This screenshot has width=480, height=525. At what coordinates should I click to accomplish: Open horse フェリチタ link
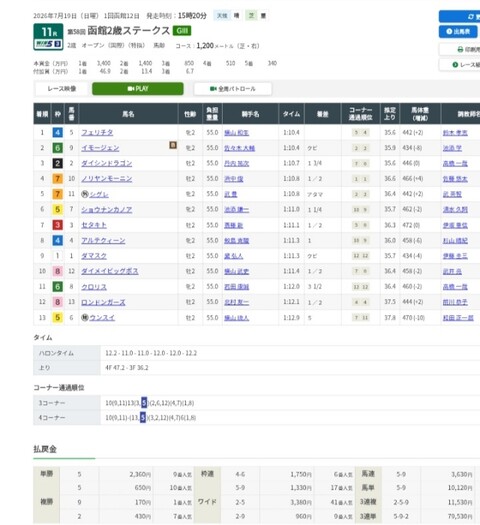97,133
